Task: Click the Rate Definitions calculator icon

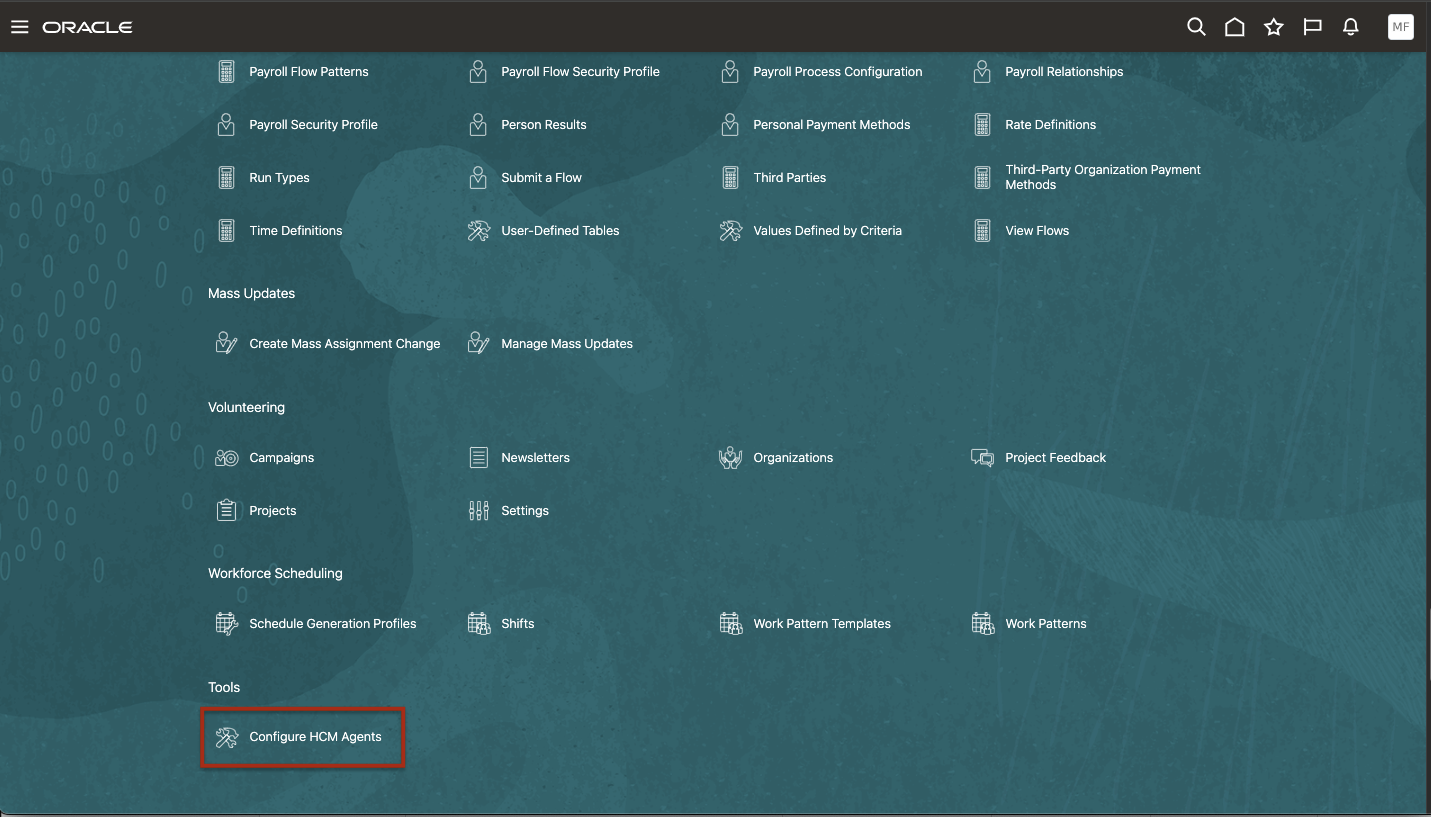Action: [x=982, y=125]
